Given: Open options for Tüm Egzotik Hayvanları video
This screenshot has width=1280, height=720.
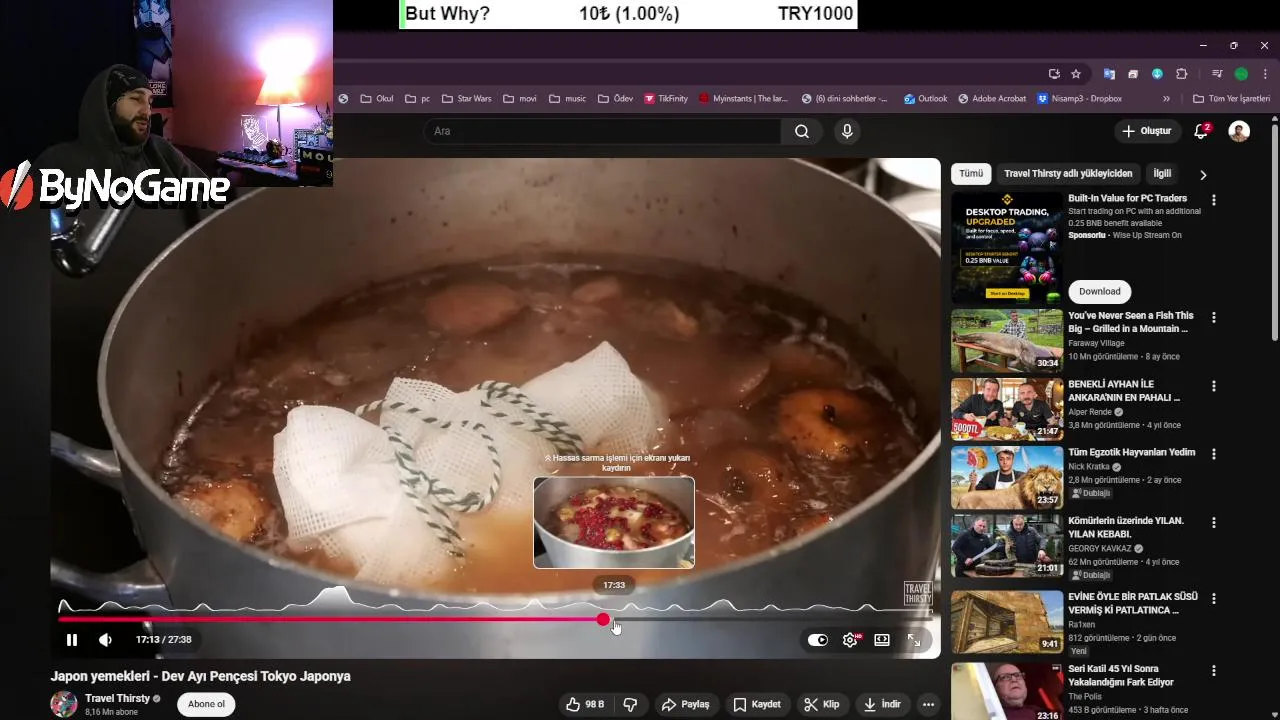Looking at the screenshot, I should (1214, 454).
